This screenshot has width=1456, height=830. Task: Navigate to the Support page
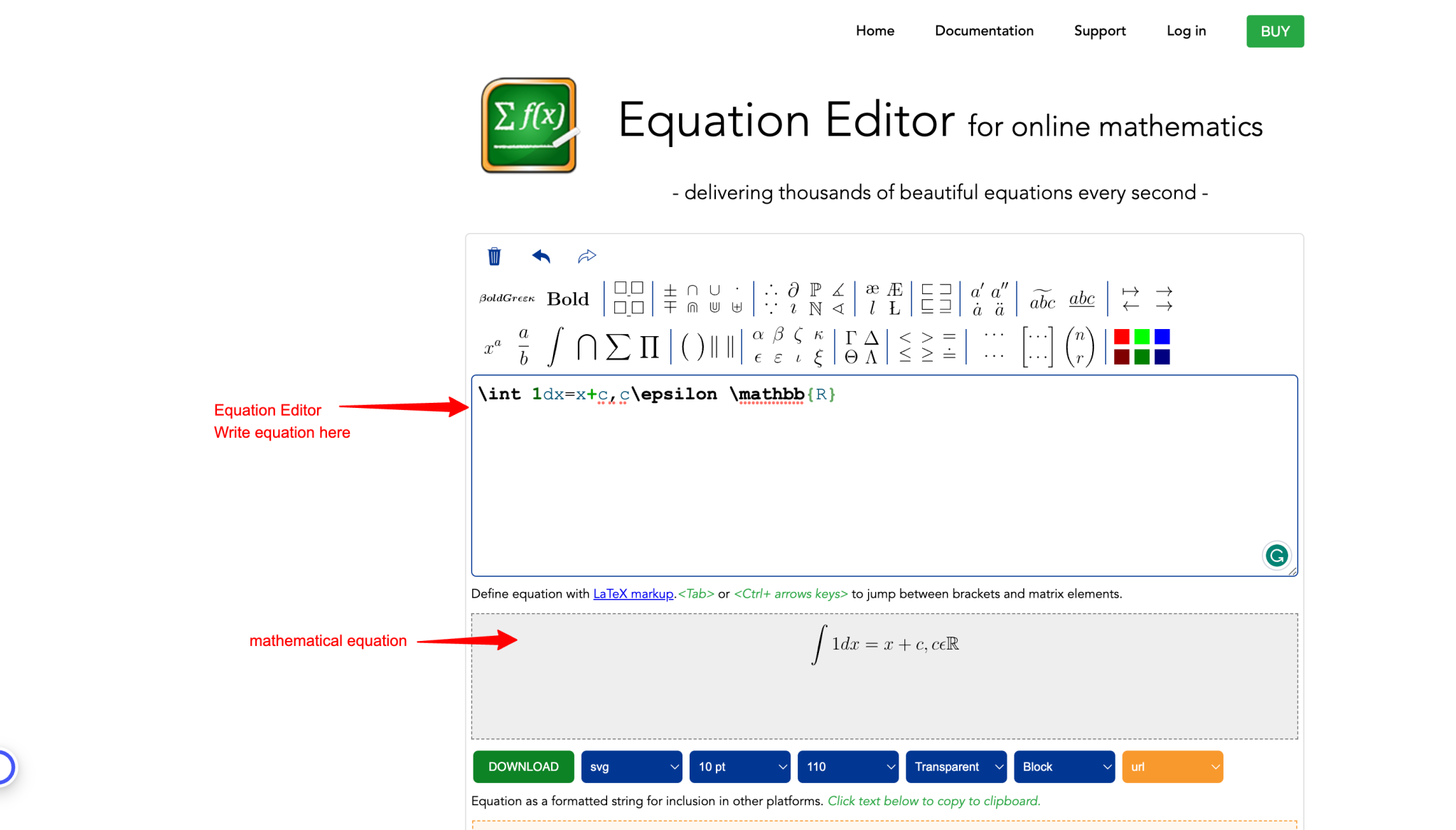click(x=1099, y=31)
